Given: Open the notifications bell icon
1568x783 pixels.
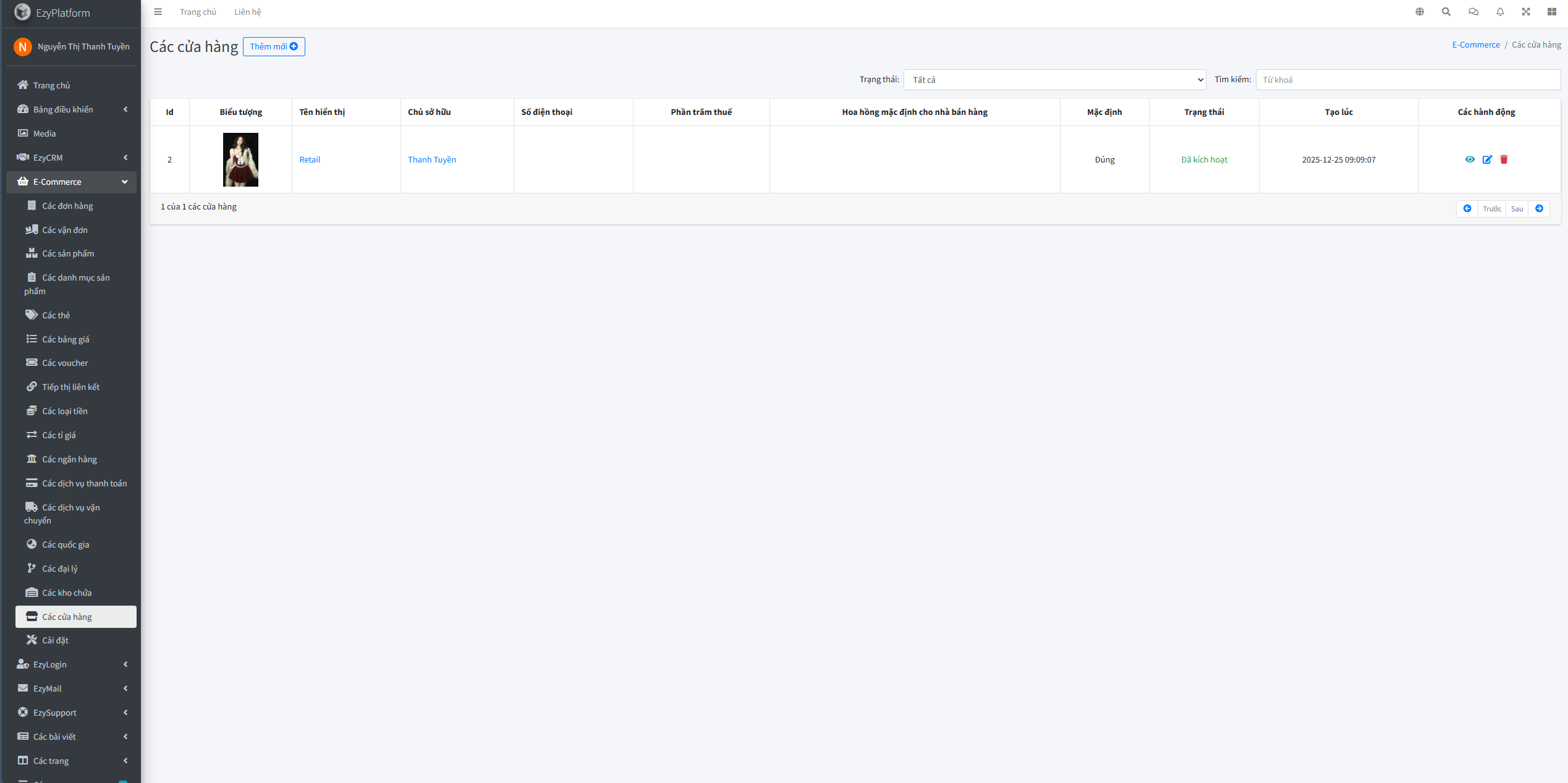Looking at the screenshot, I should point(1500,12).
